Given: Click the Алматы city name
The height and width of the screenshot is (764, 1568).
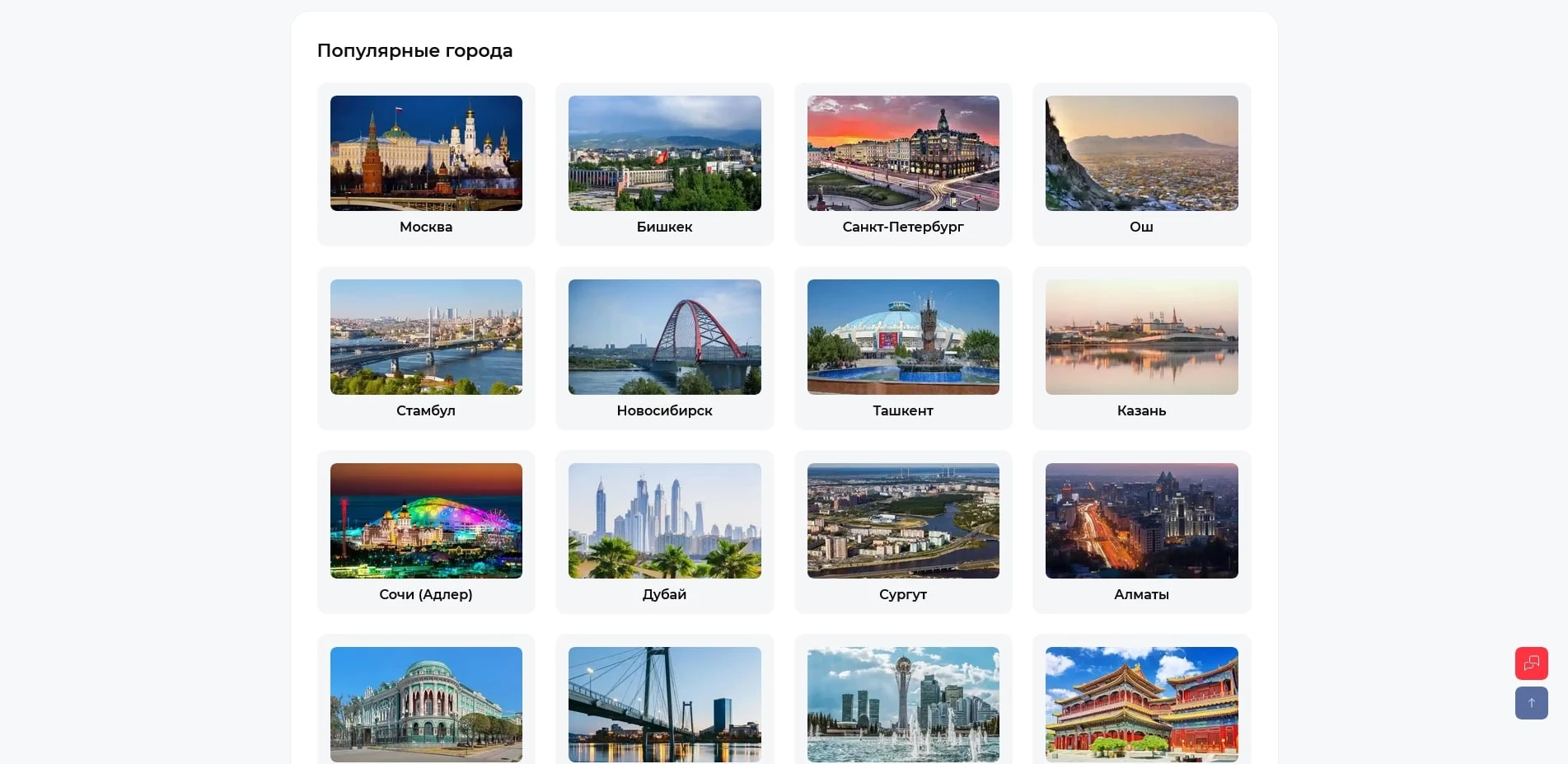Looking at the screenshot, I should (1141, 594).
